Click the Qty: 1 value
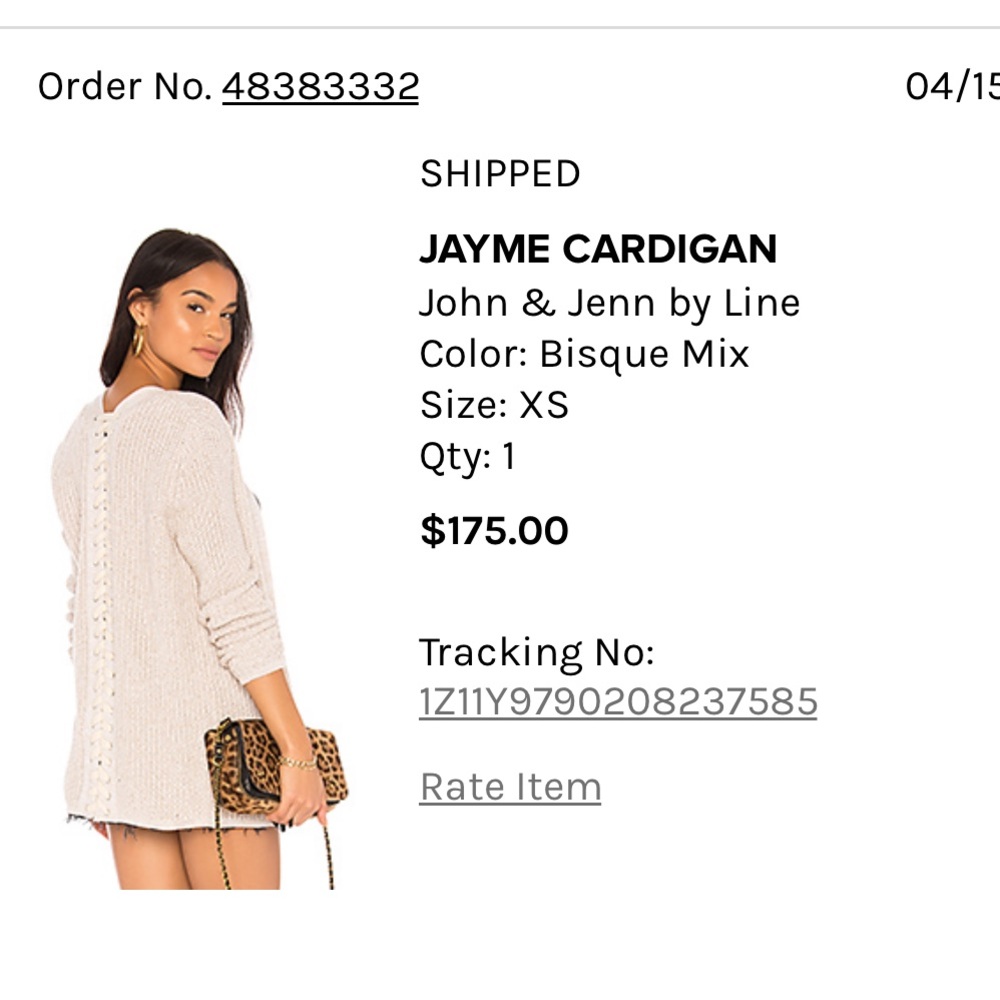Viewport: 1000px width, 1000px height. click(x=465, y=456)
